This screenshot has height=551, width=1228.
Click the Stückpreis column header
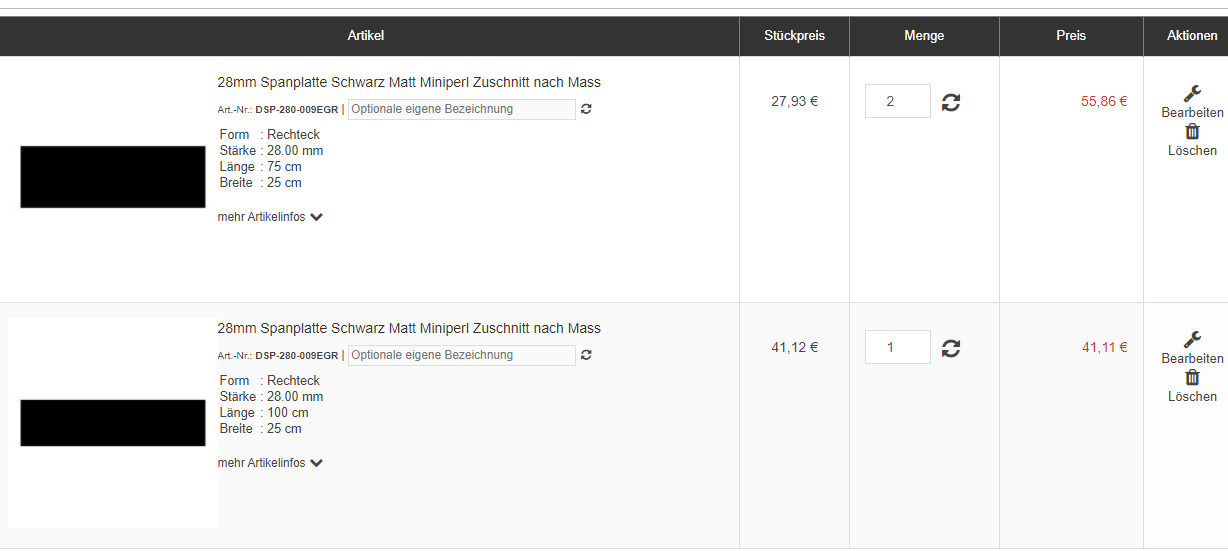794,36
